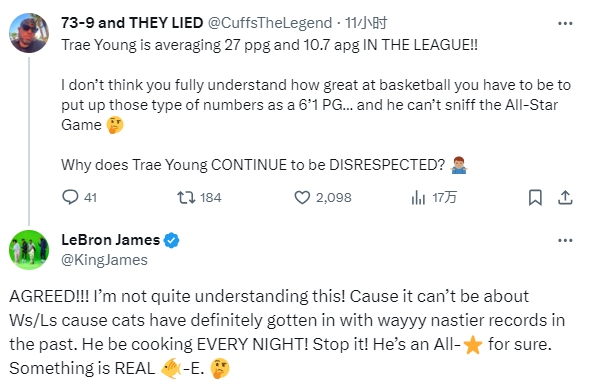Viewport: 591px width, 380px height.
Task: Click the 41 replies count
Action: pyautogui.click(x=90, y=198)
